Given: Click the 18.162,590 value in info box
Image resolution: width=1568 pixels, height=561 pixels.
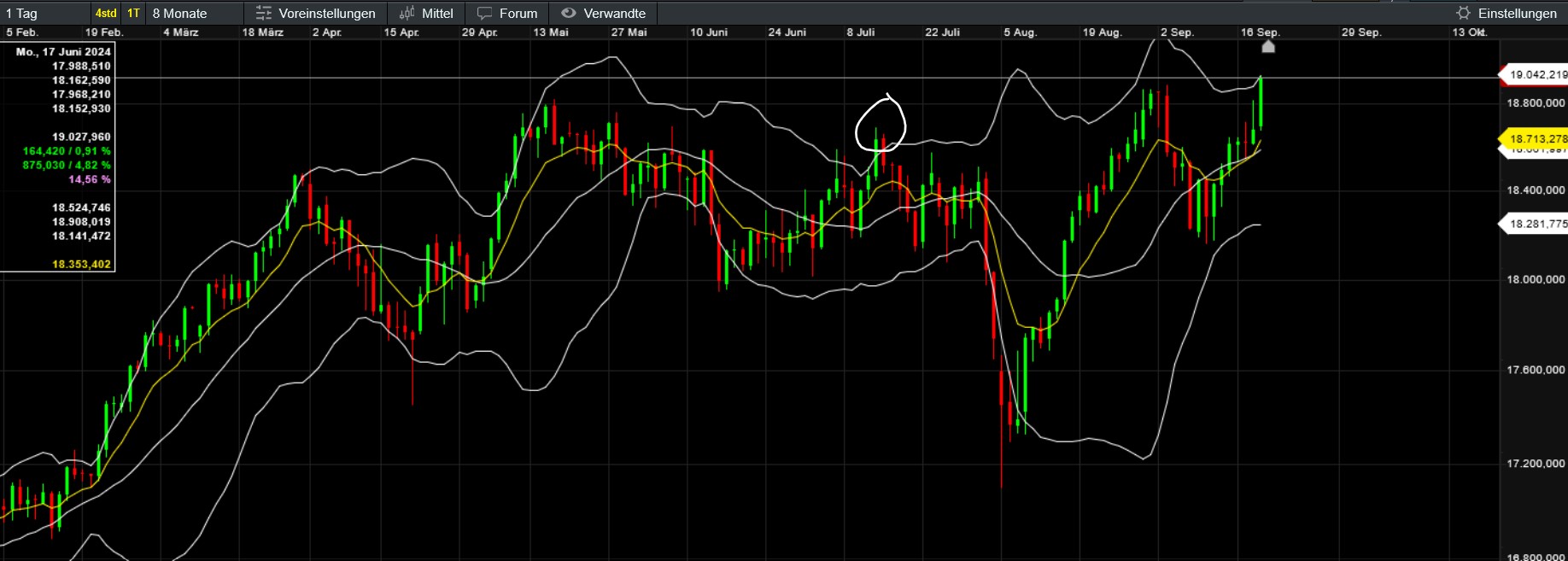Looking at the screenshot, I should pyautogui.click(x=81, y=80).
